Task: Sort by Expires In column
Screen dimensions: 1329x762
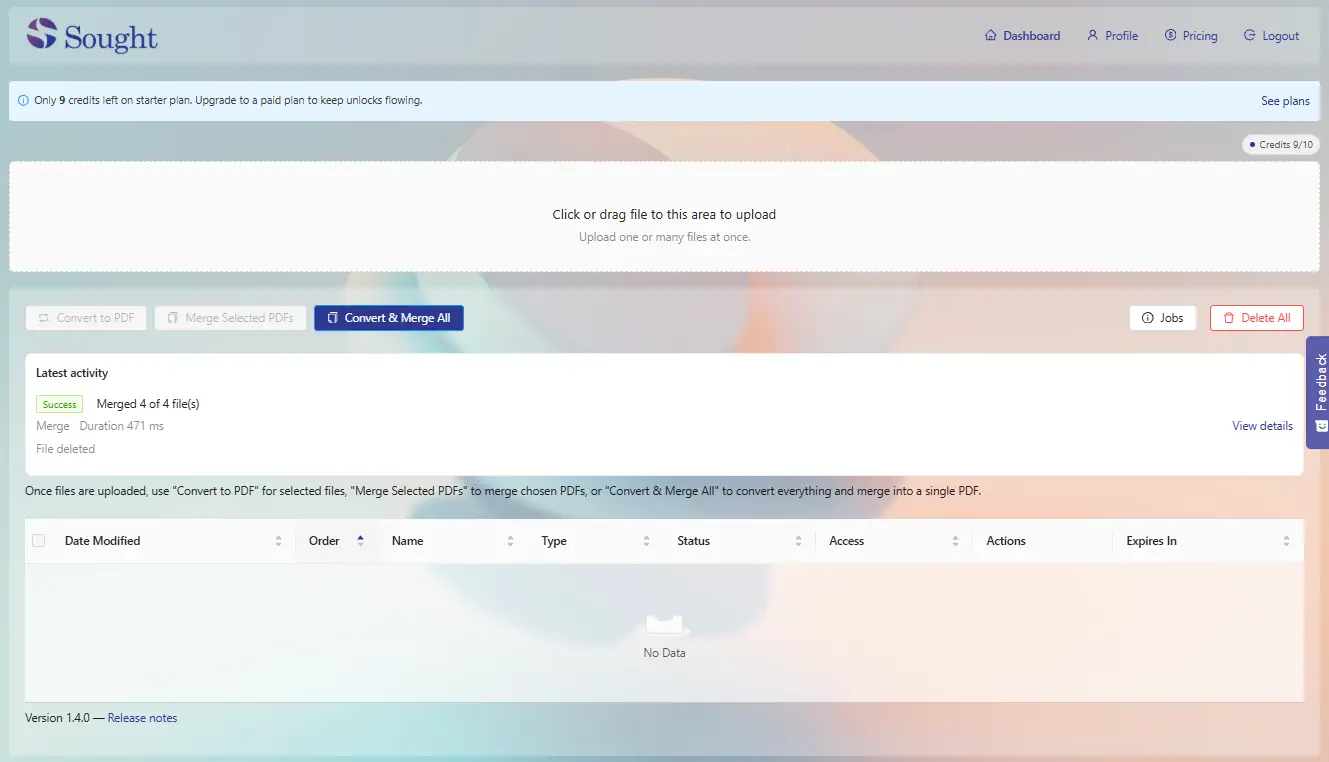Action: tap(1208, 541)
